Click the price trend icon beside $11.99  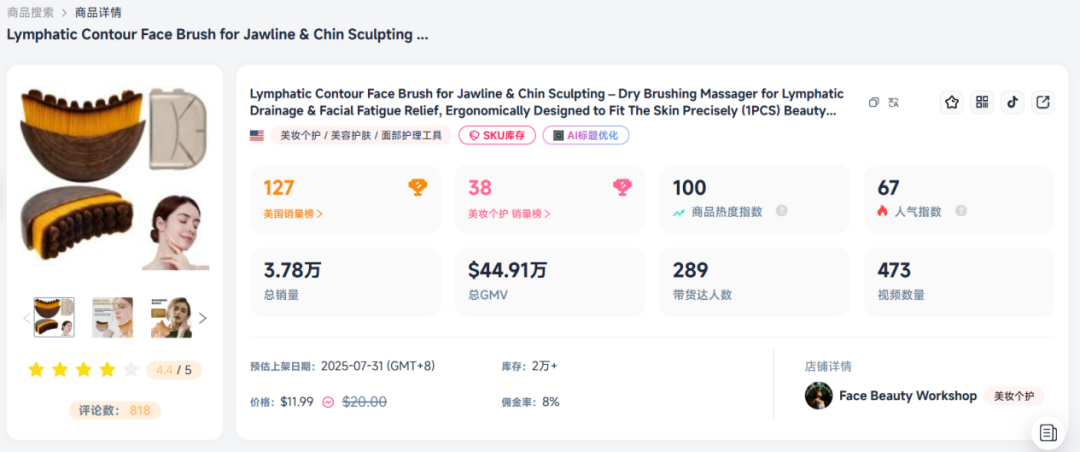pos(328,402)
